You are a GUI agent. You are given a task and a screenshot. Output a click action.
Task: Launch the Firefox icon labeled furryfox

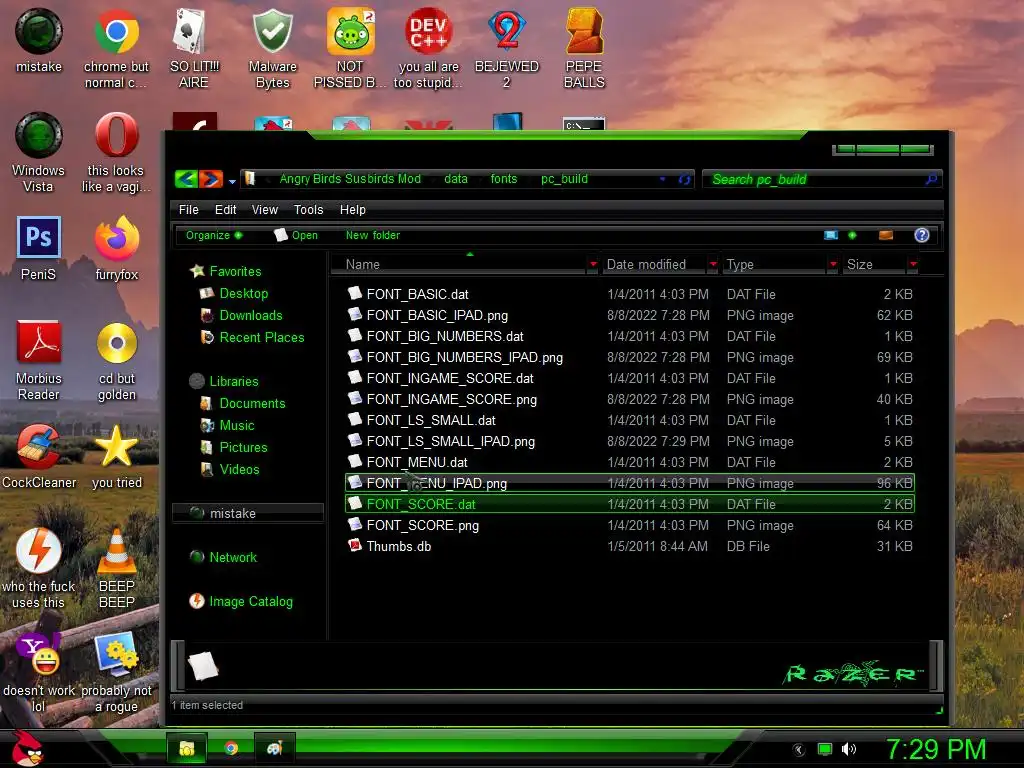(116, 248)
